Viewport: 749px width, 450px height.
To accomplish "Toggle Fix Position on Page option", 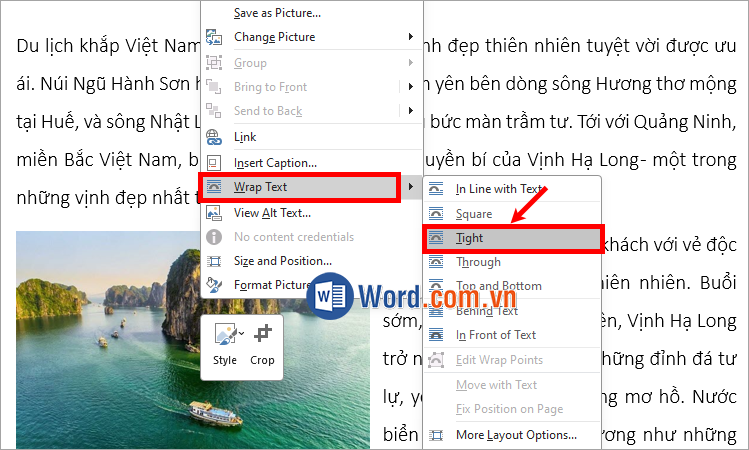I will click(512, 409).
